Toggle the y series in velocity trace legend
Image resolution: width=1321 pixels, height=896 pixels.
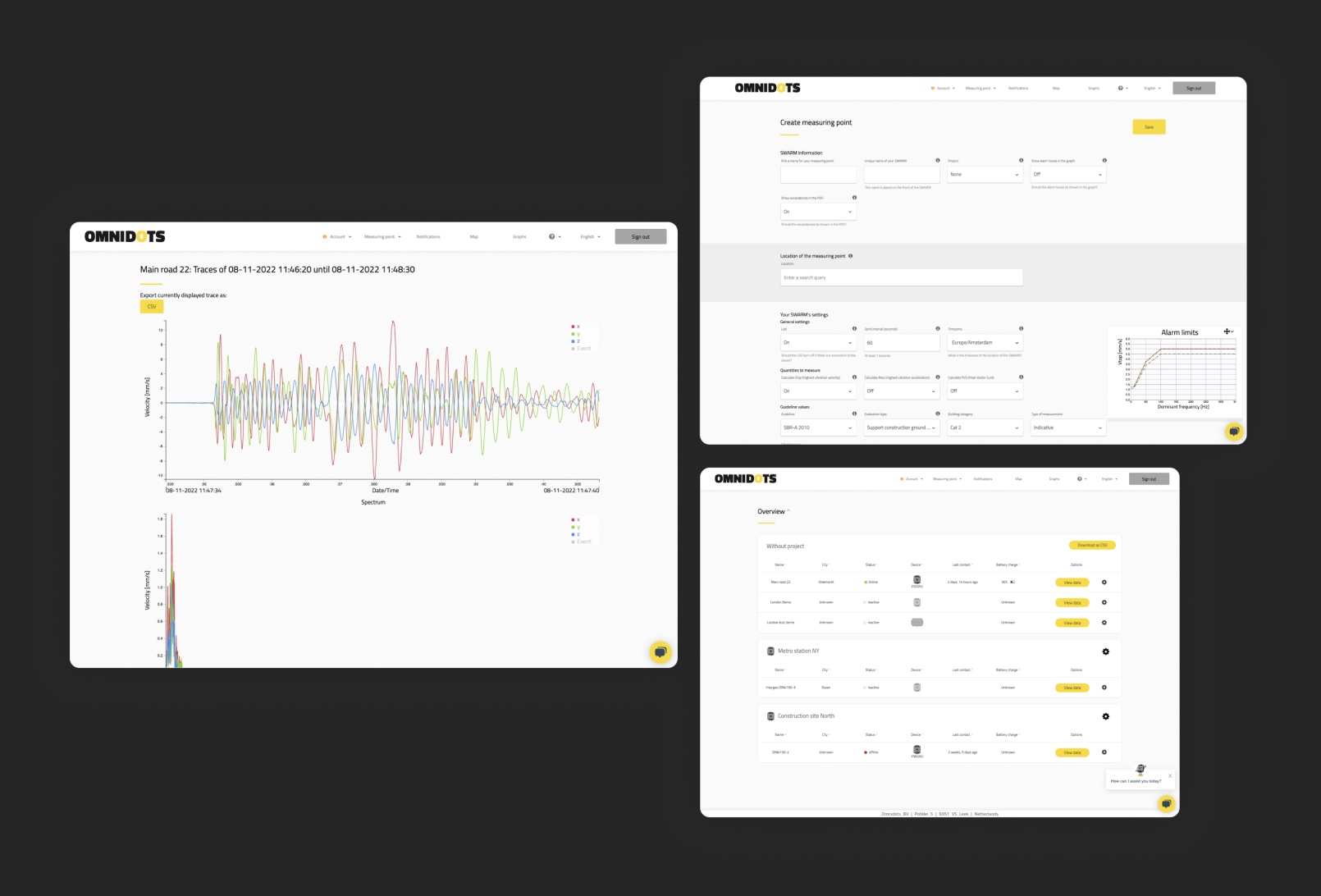click(x=575, y=334)
